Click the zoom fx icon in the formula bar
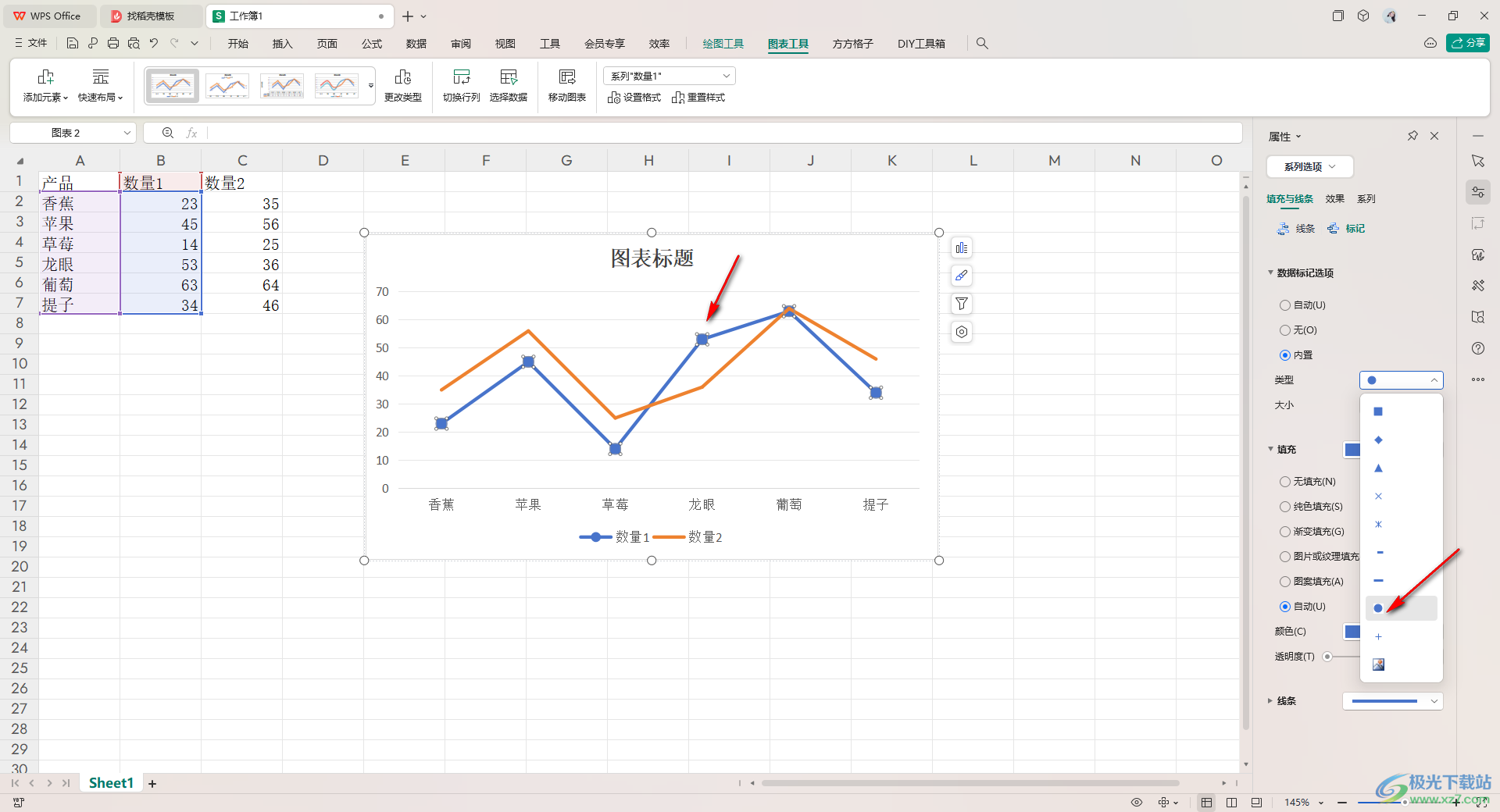Viewport: 1500px width, 812px height. [168, 133]
